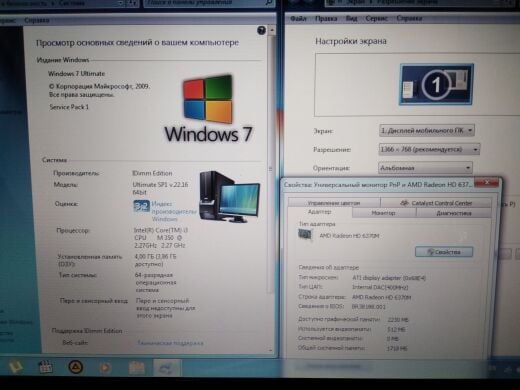Click the Свойства adapter properties button
The height and width of the screenshot is (390, 520).
(x=444, y=252)
